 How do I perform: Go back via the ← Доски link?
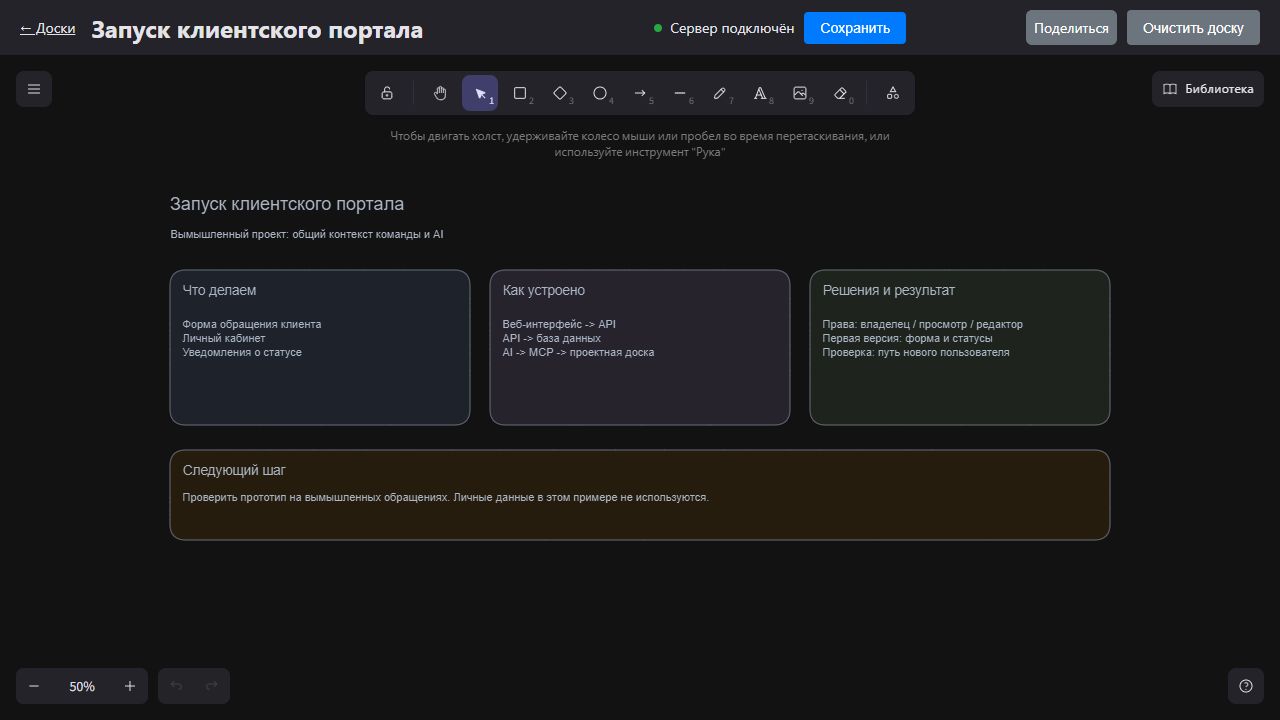coord(47,29)
